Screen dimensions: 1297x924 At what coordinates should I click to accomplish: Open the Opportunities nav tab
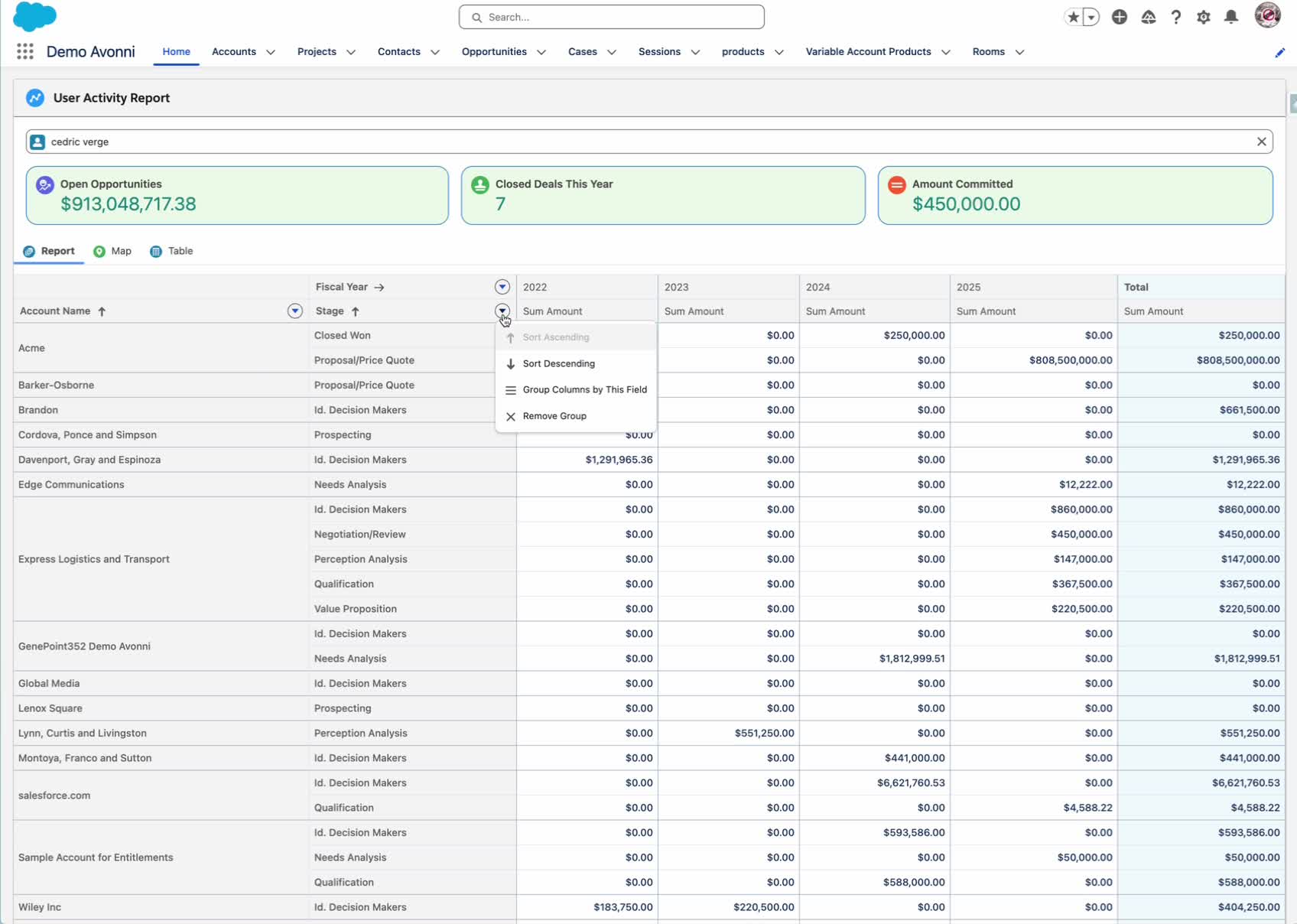(x=494, y=52)
